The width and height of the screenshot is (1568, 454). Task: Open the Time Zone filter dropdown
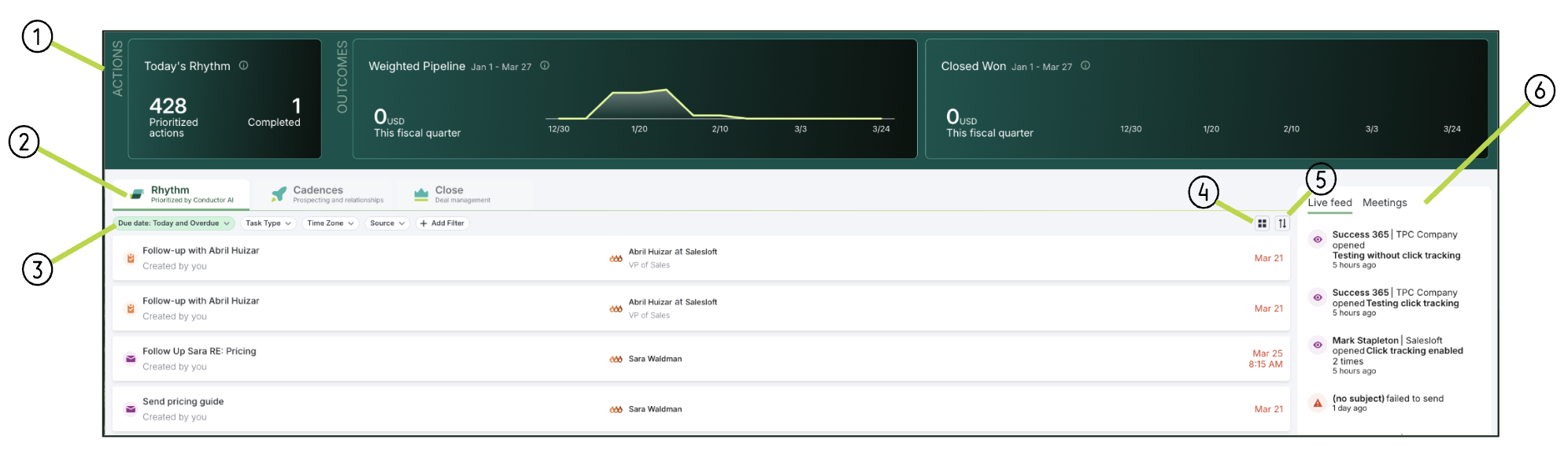click(x=331, y=223)
